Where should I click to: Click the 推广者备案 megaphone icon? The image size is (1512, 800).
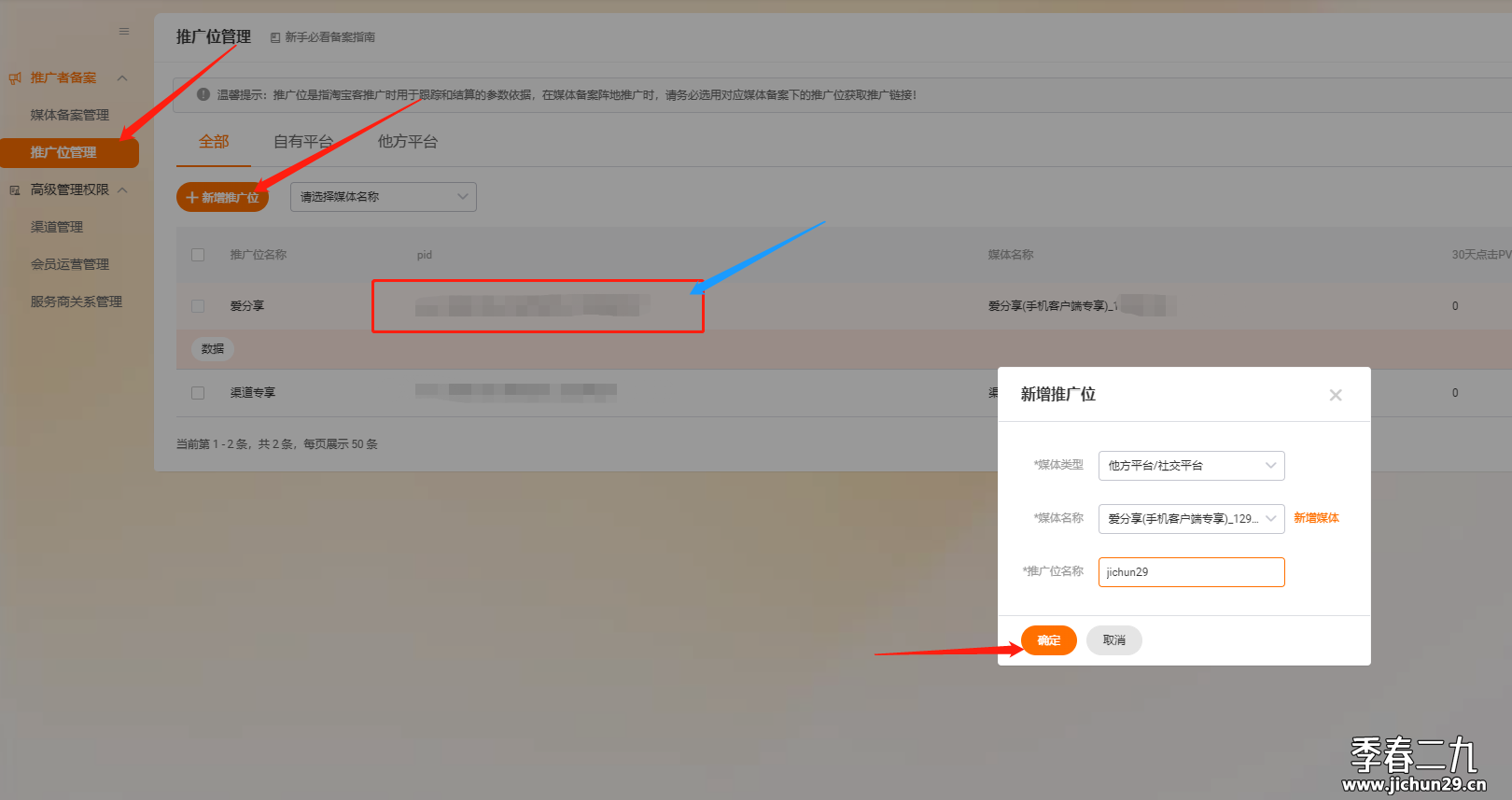pos(14,78)
